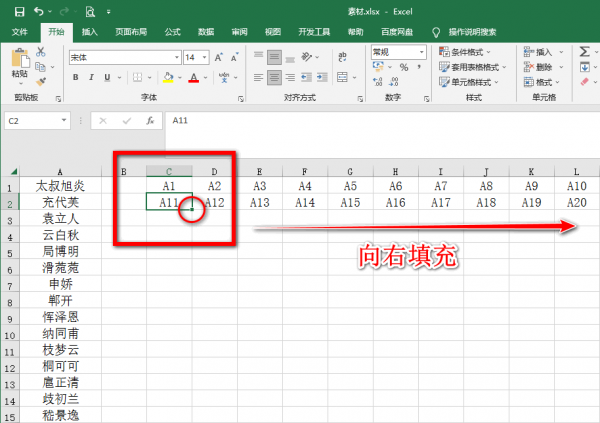This screenshot has width=600, height=423.
Task: Toggle Bold formatting
Action: [x=74, y=78]
